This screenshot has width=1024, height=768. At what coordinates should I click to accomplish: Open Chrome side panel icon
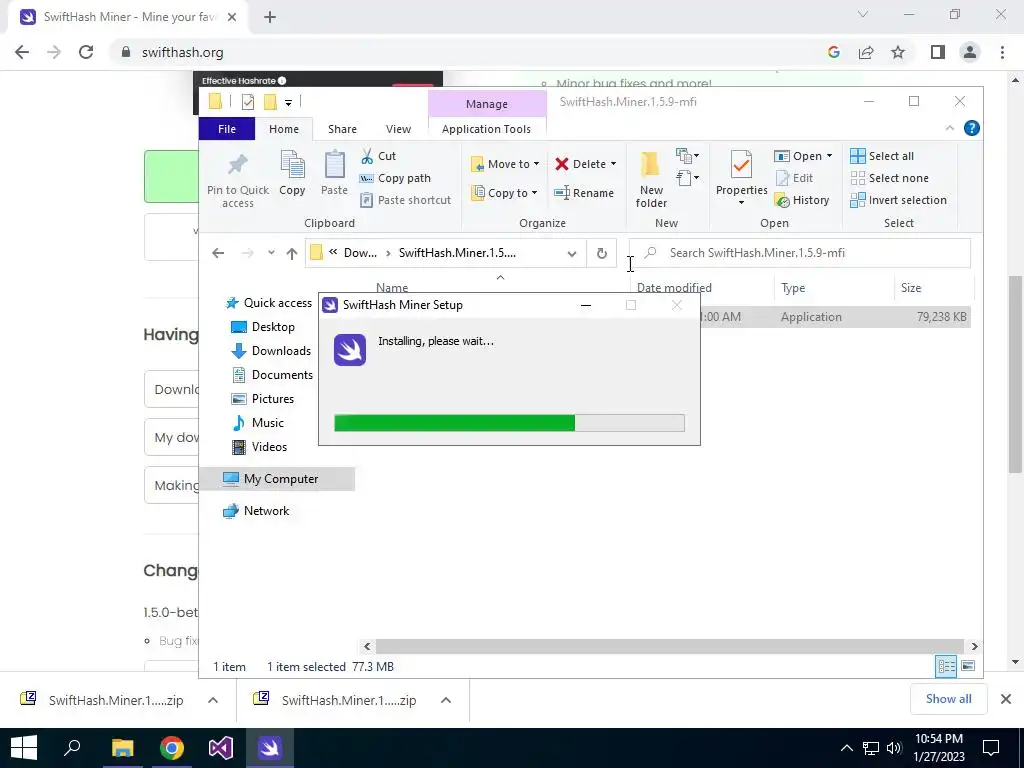[x=938, y=52]
